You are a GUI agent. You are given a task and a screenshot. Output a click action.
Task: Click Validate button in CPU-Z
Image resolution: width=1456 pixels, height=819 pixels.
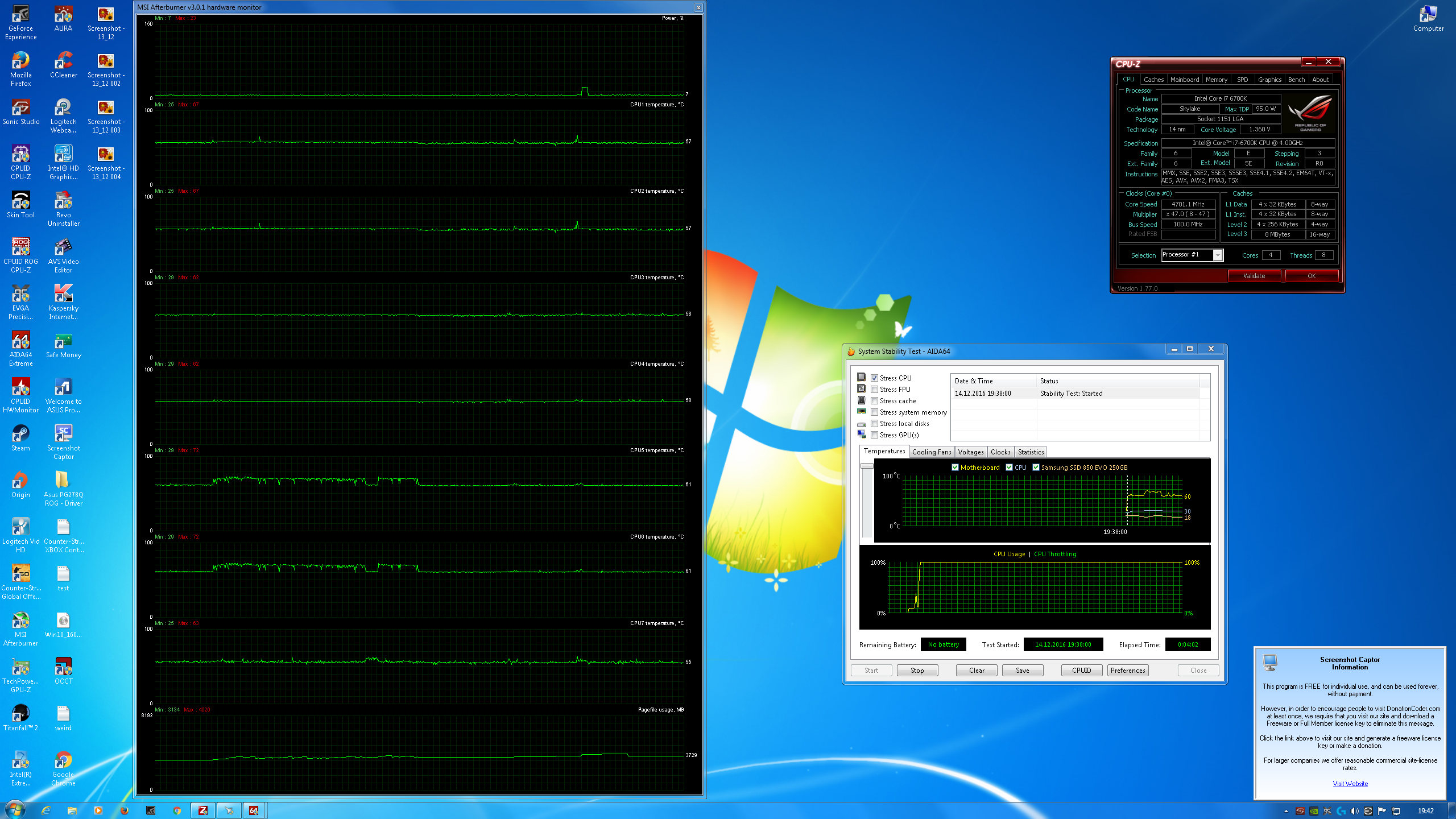[1254, 276]
